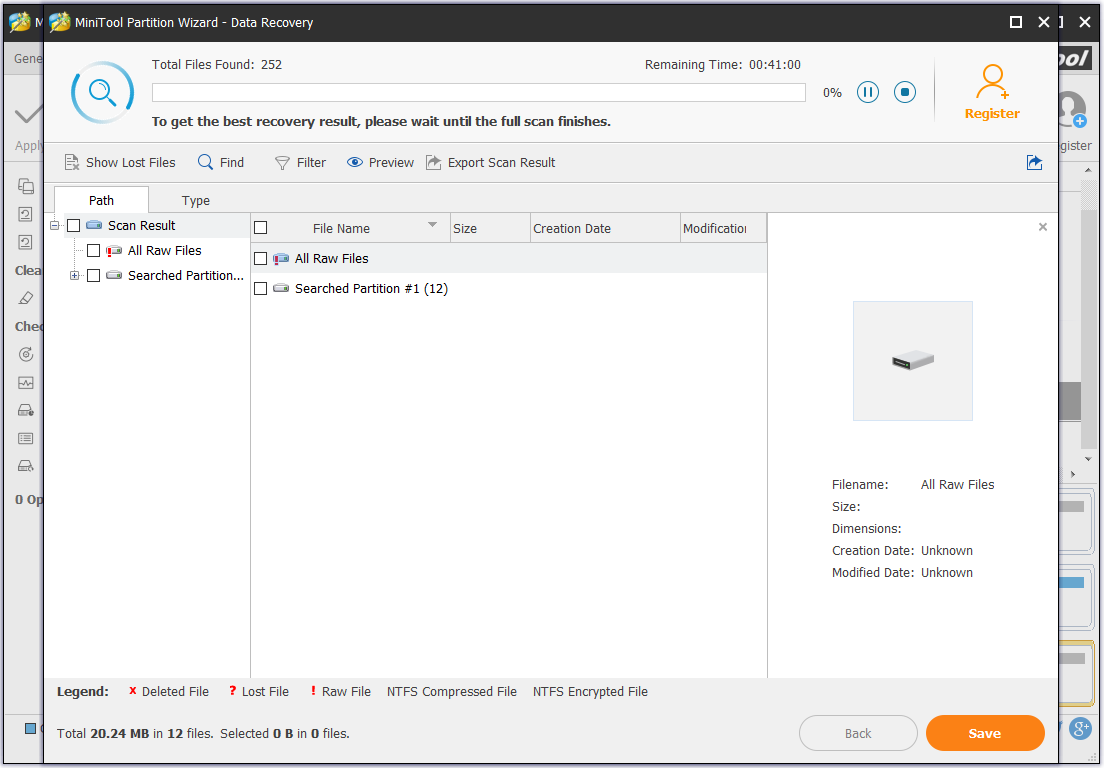
Task: Select Searched Partition... tree item
Action: point(186,275)
